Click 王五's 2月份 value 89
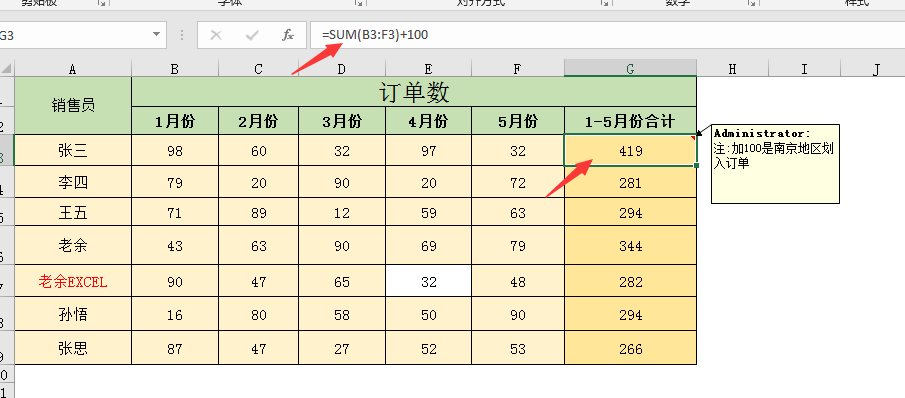Screen dimensions: 905x398 (258, 212)
